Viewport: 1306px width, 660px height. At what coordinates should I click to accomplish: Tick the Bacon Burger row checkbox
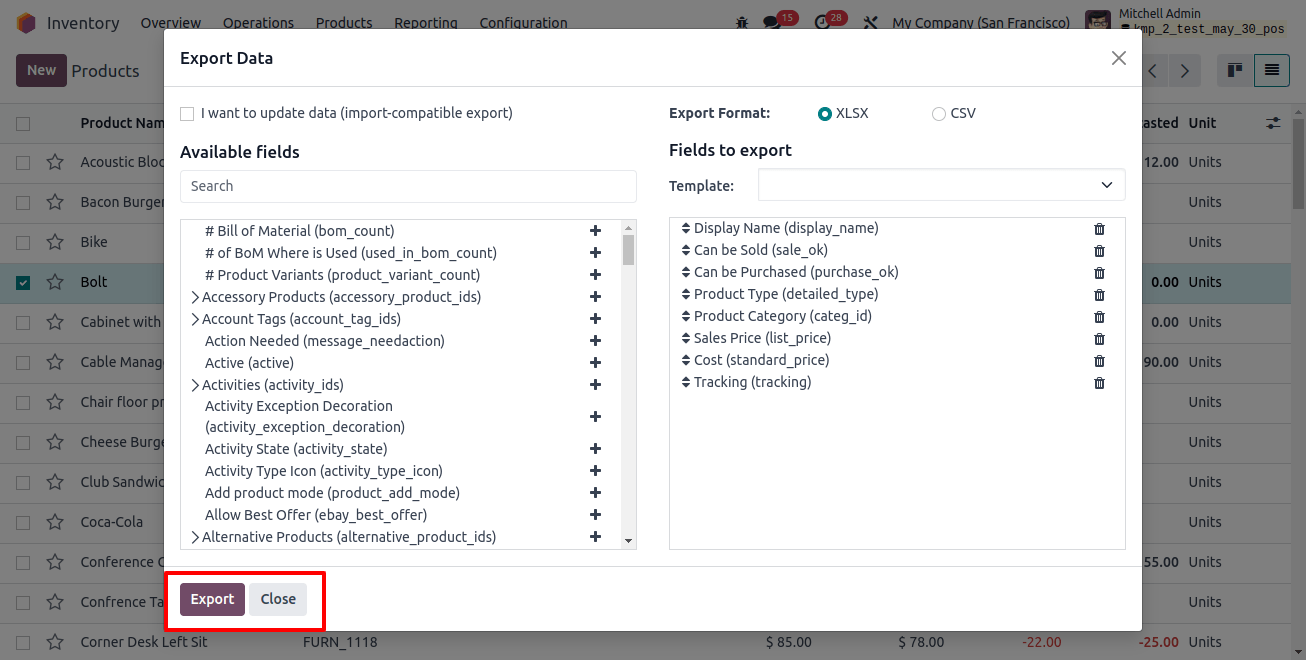tap(23, 203)
